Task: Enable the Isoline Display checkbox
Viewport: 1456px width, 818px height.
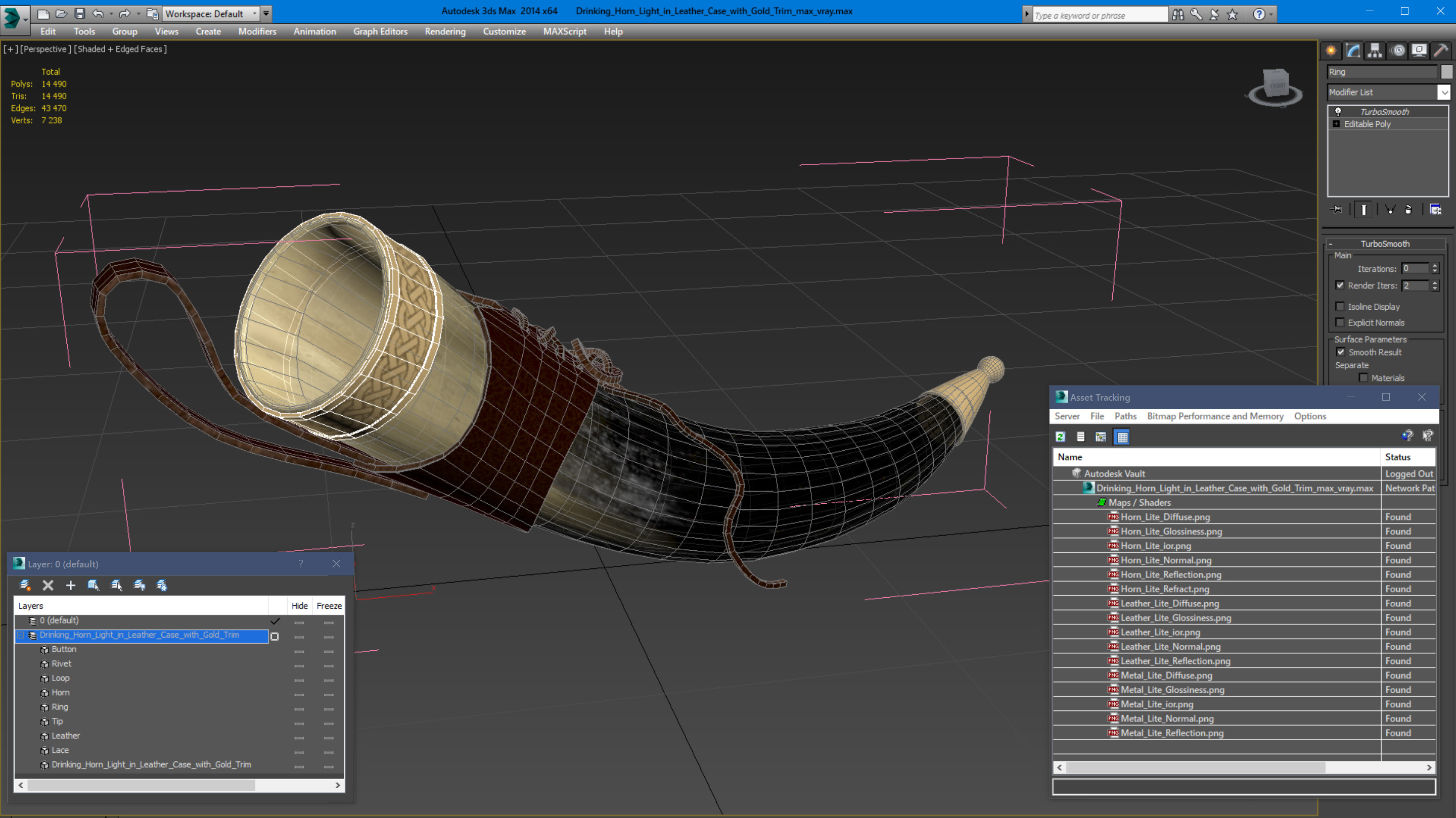Action: point(1340,306)
